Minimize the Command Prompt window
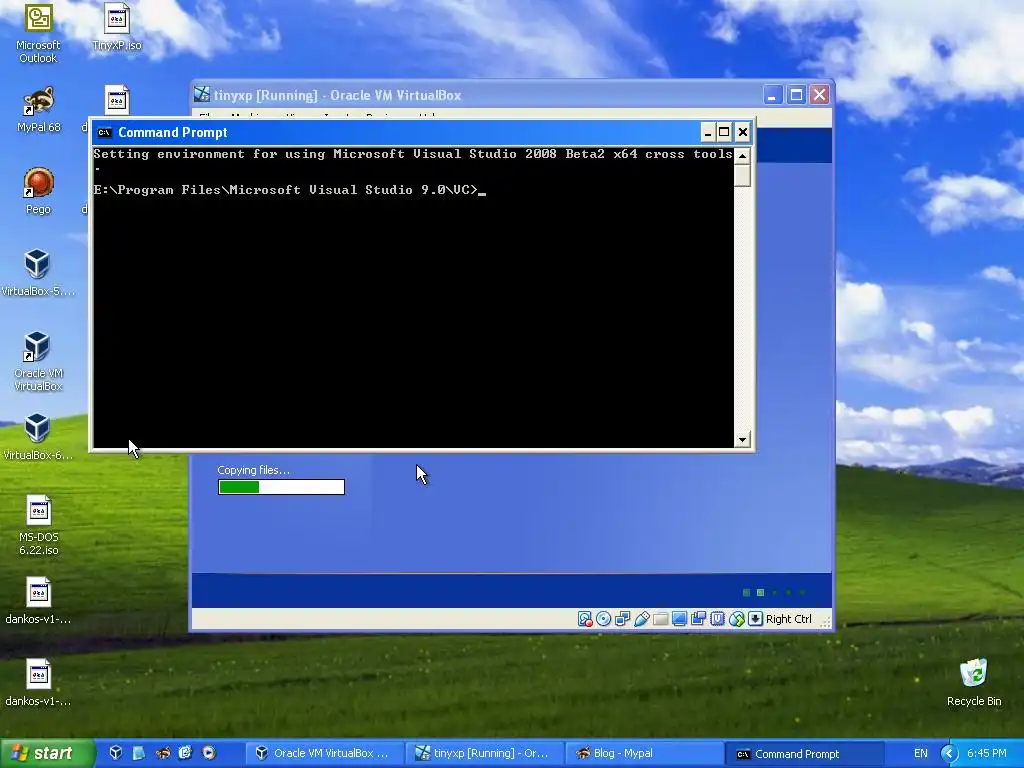 pyautogui.click(x=707, y=133)
